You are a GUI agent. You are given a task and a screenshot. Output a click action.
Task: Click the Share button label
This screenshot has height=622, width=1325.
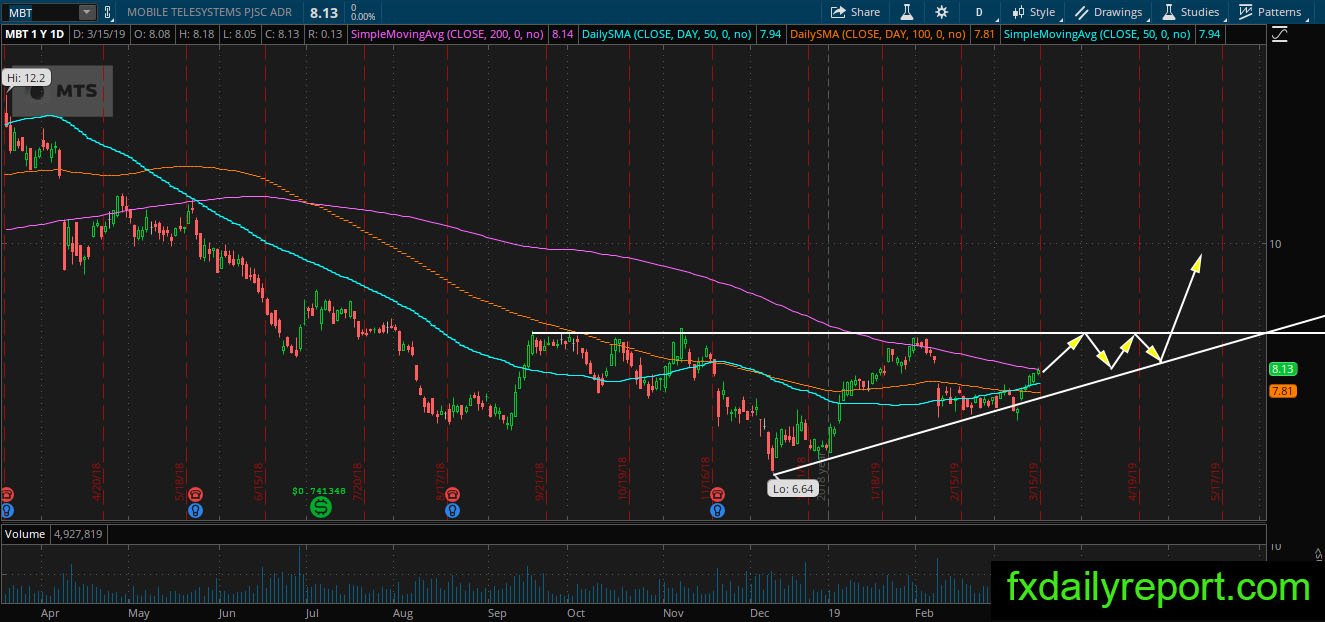click(865, 12)
